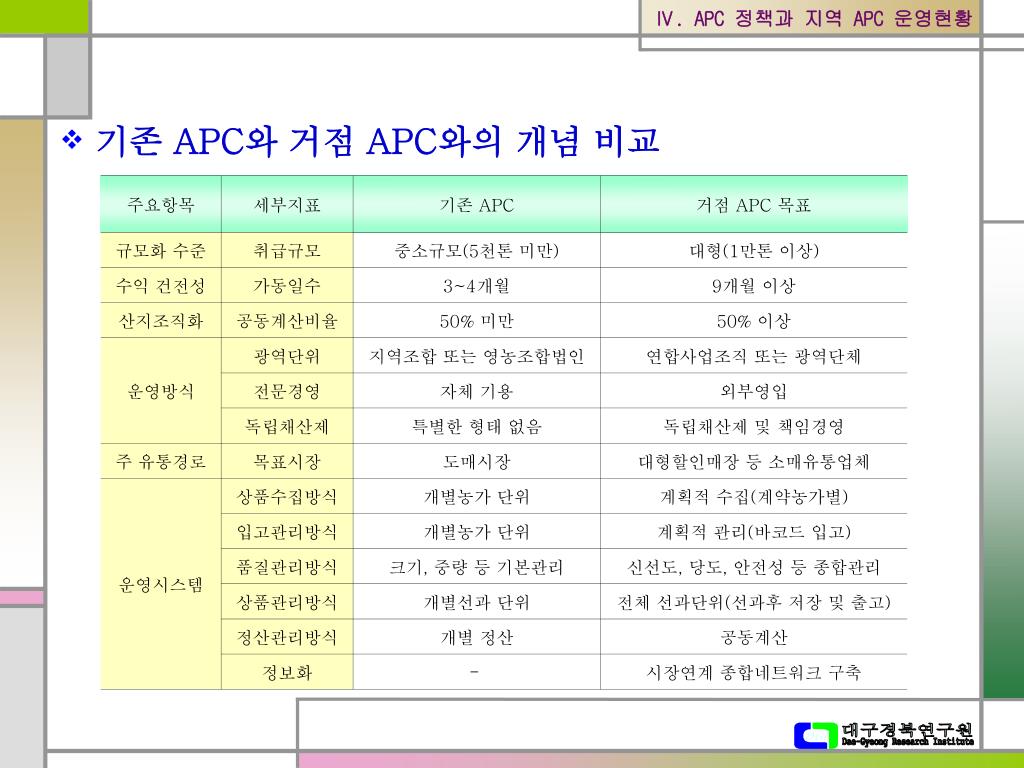Image resolution: width=1024 pixels, height=768 pixels.
Task: Select the '개별선과 단위' cell
Action: [477, 602]
